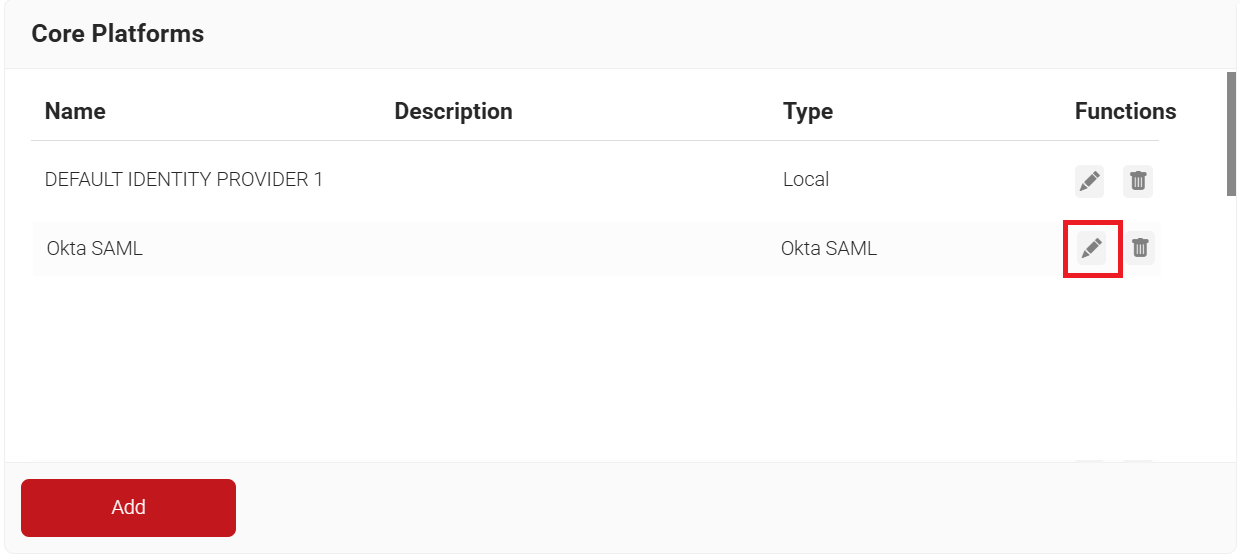Click the vertical scrollbar thumb
Image resolution: width=1240 pixels, height=557 pixels.
click(1231, 133)
